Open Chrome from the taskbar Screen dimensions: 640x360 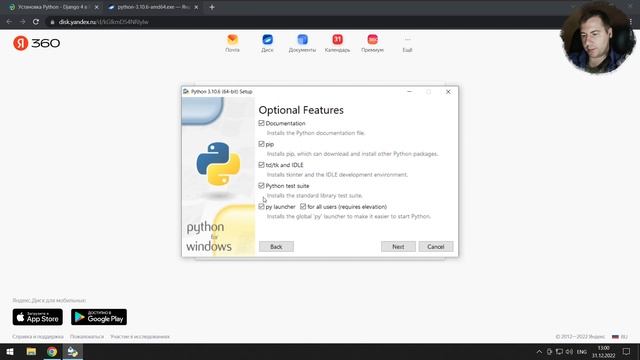coord(52,352)
